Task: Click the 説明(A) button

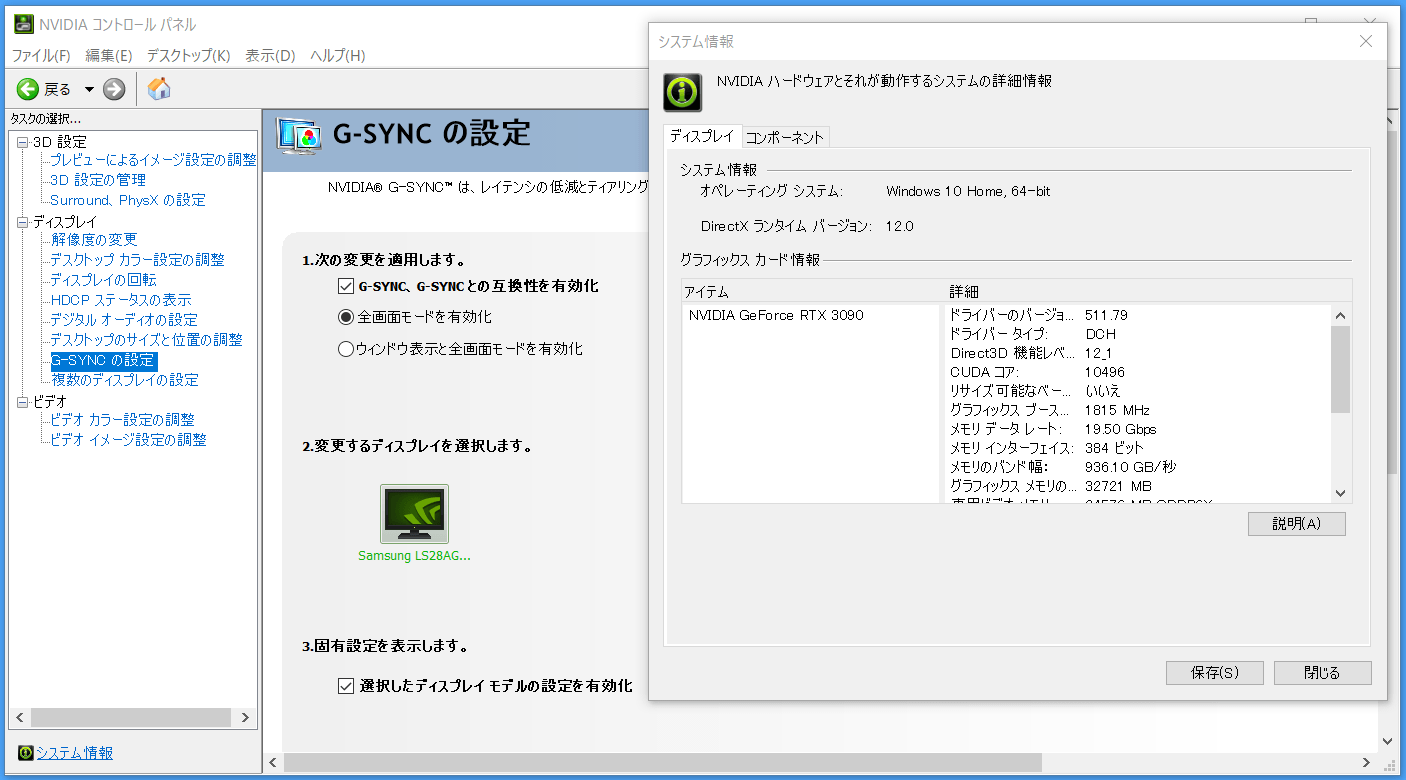Action: [1296, 524]
